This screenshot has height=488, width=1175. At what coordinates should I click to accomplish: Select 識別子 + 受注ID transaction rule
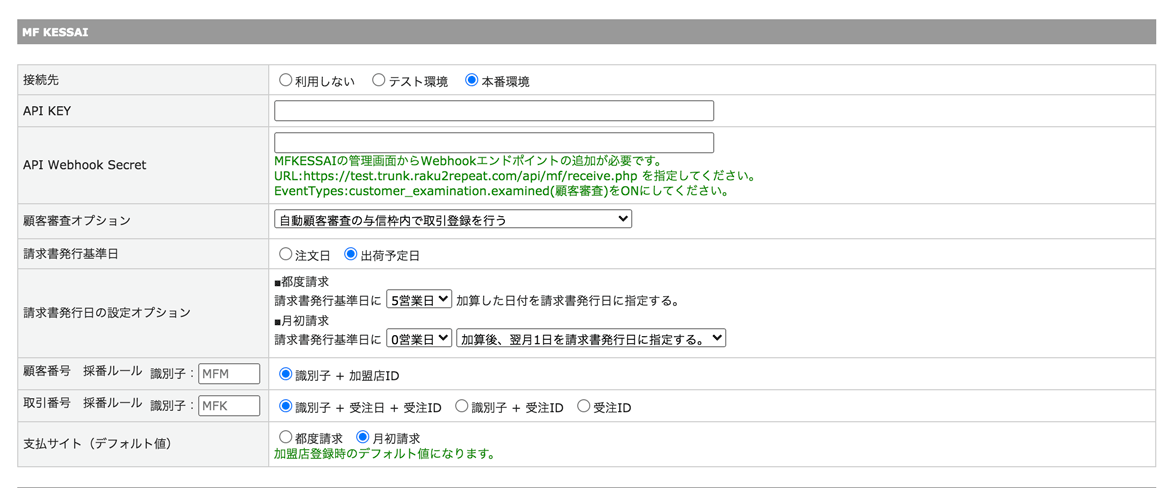coord(462,406)
